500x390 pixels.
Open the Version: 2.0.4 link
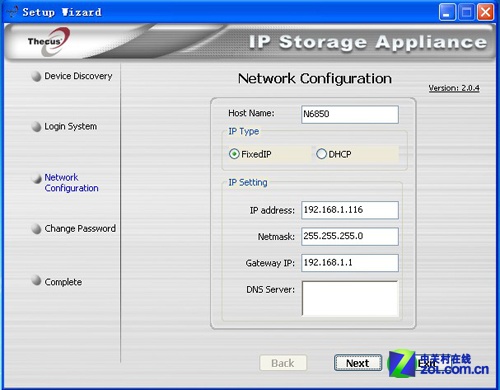454,88
